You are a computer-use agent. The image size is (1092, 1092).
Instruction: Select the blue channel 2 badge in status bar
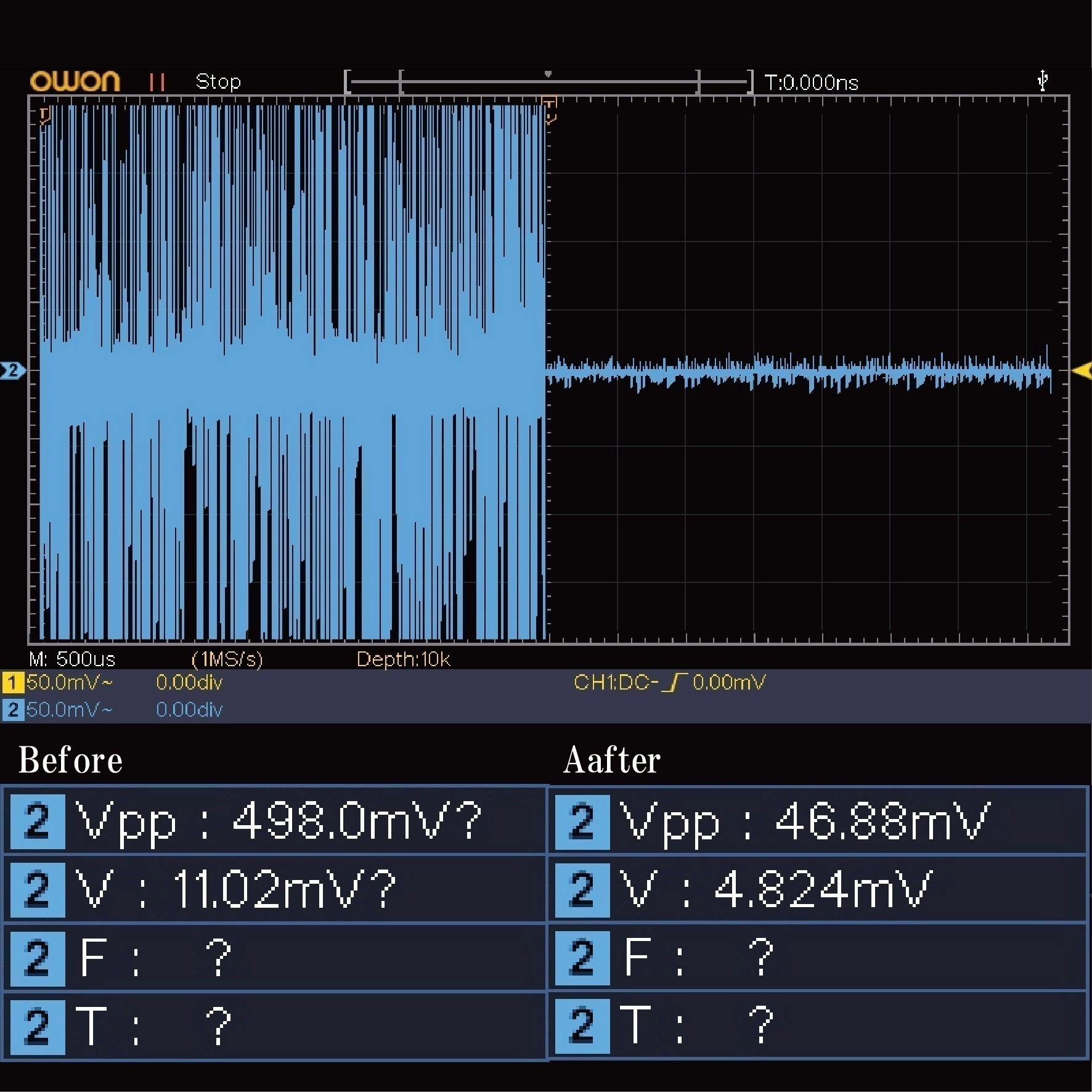pos(12,710)
